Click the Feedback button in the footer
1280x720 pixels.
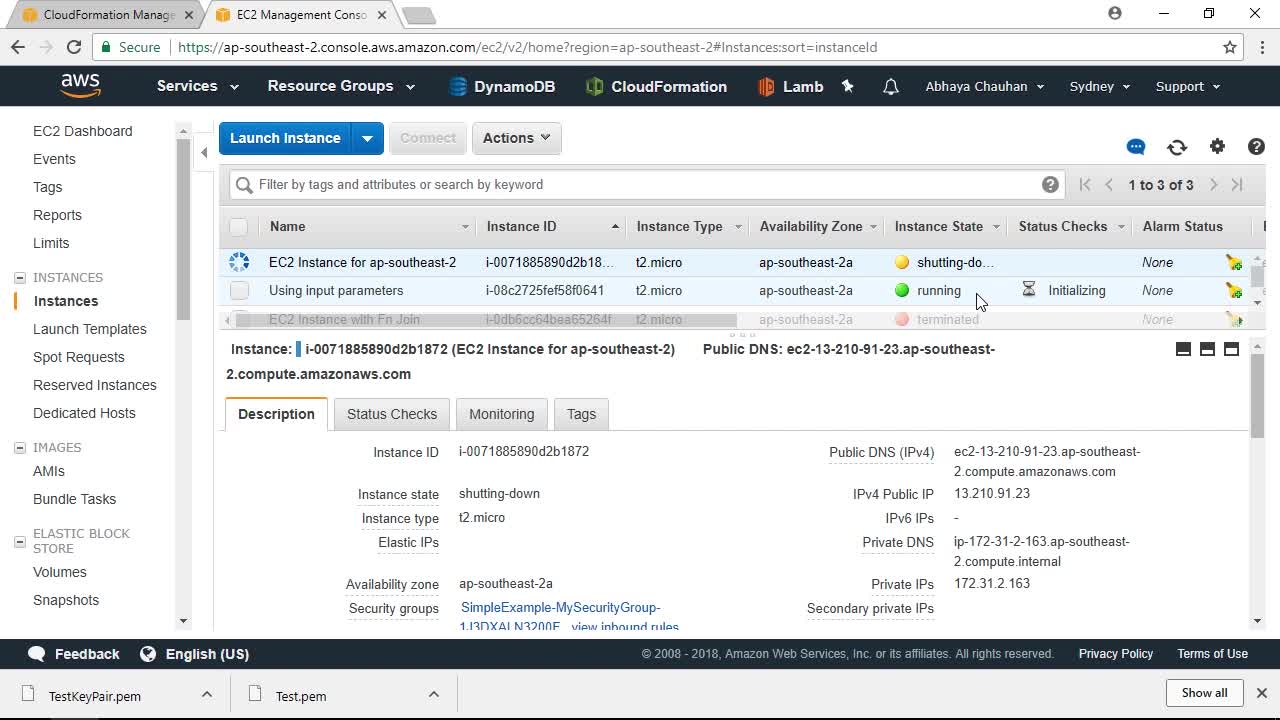tap(74, 654)
